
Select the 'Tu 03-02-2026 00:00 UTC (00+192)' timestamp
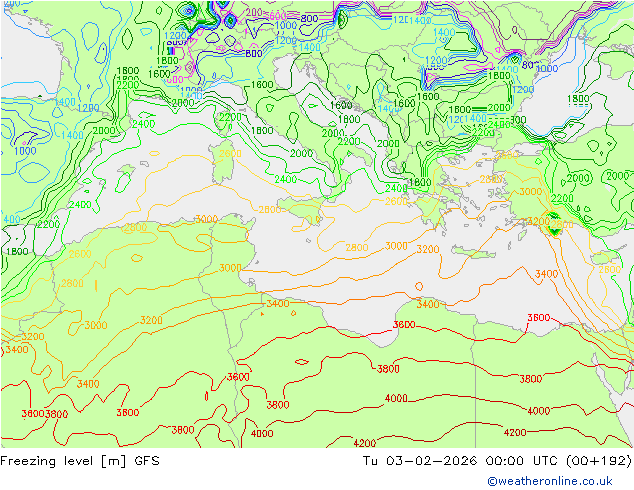(x=497, y=461)
